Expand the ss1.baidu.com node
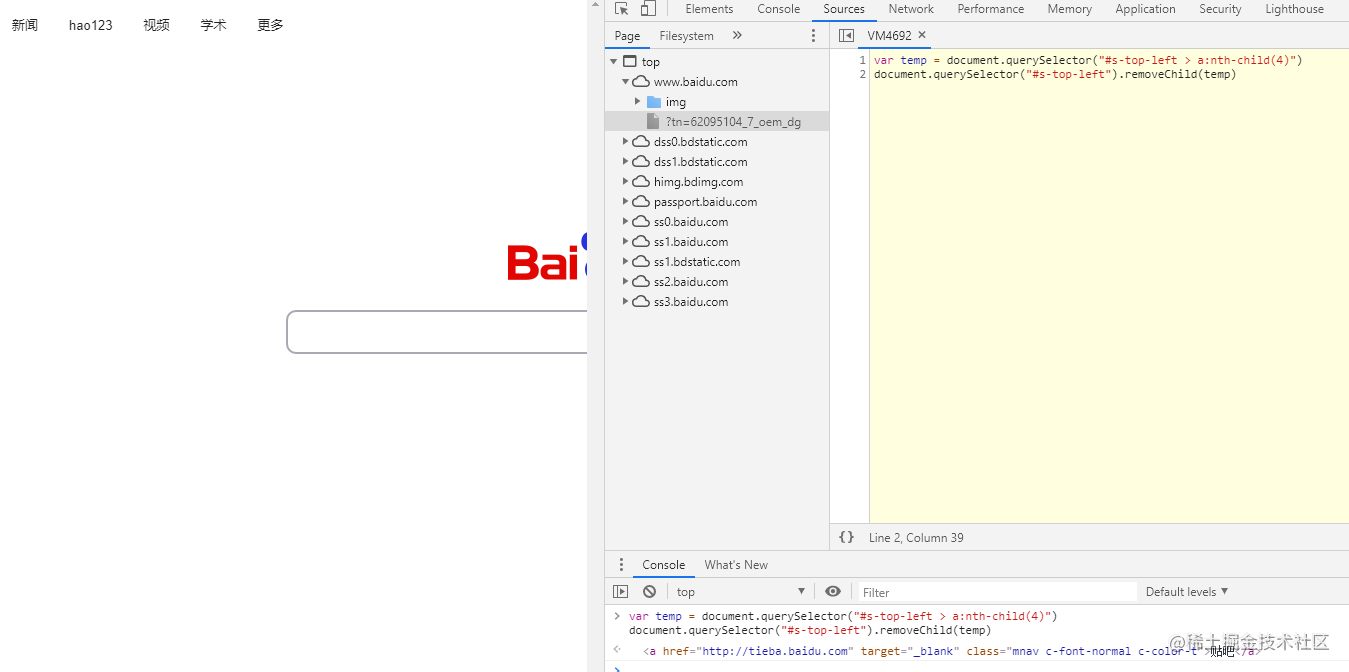Image resolution: width=1349 pixels, height=672 pixels. 626,242
